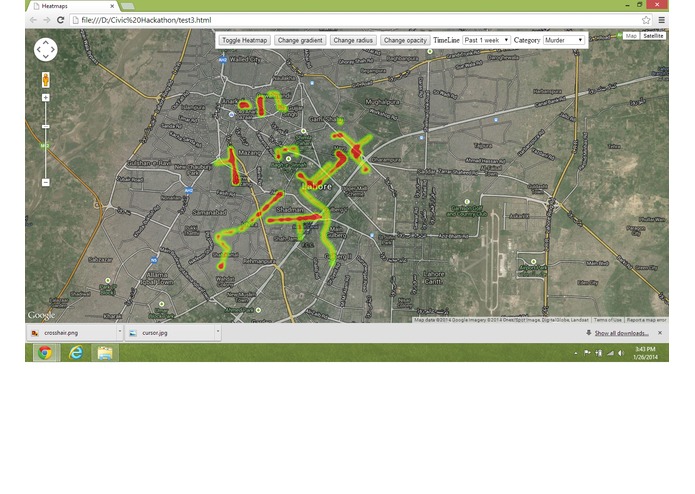
Task: Expand the cursor.jpg download options arrow
Action: (x=218, y=331)
